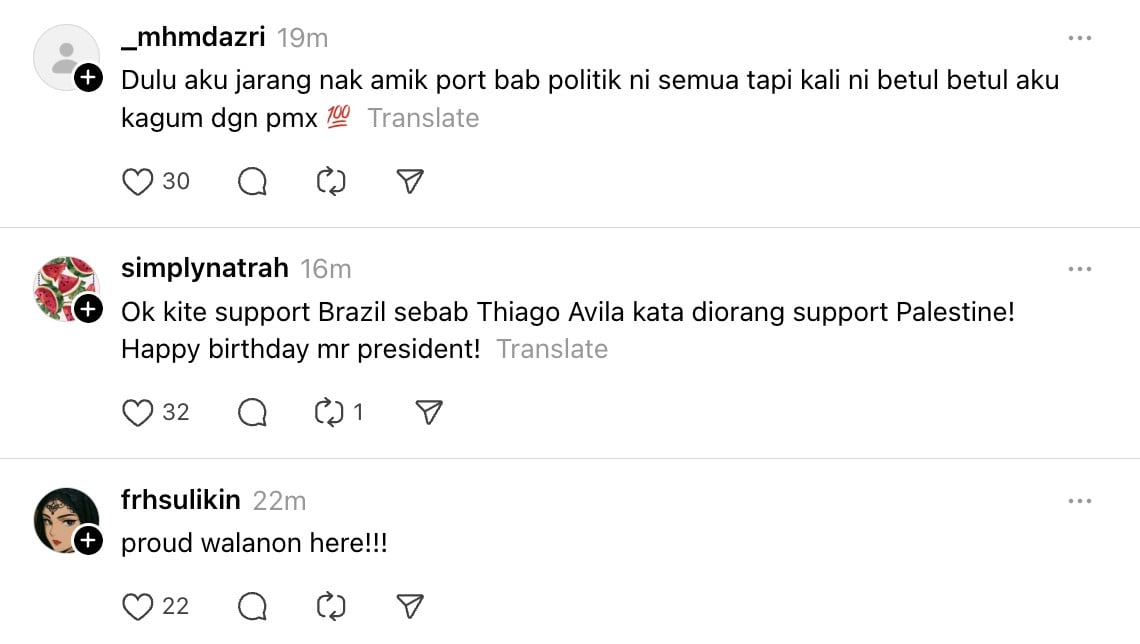Open more options for _mhmdazri's post
Screen dimensions: 1140x644
pyautogui.click(x=1079, y=38)
